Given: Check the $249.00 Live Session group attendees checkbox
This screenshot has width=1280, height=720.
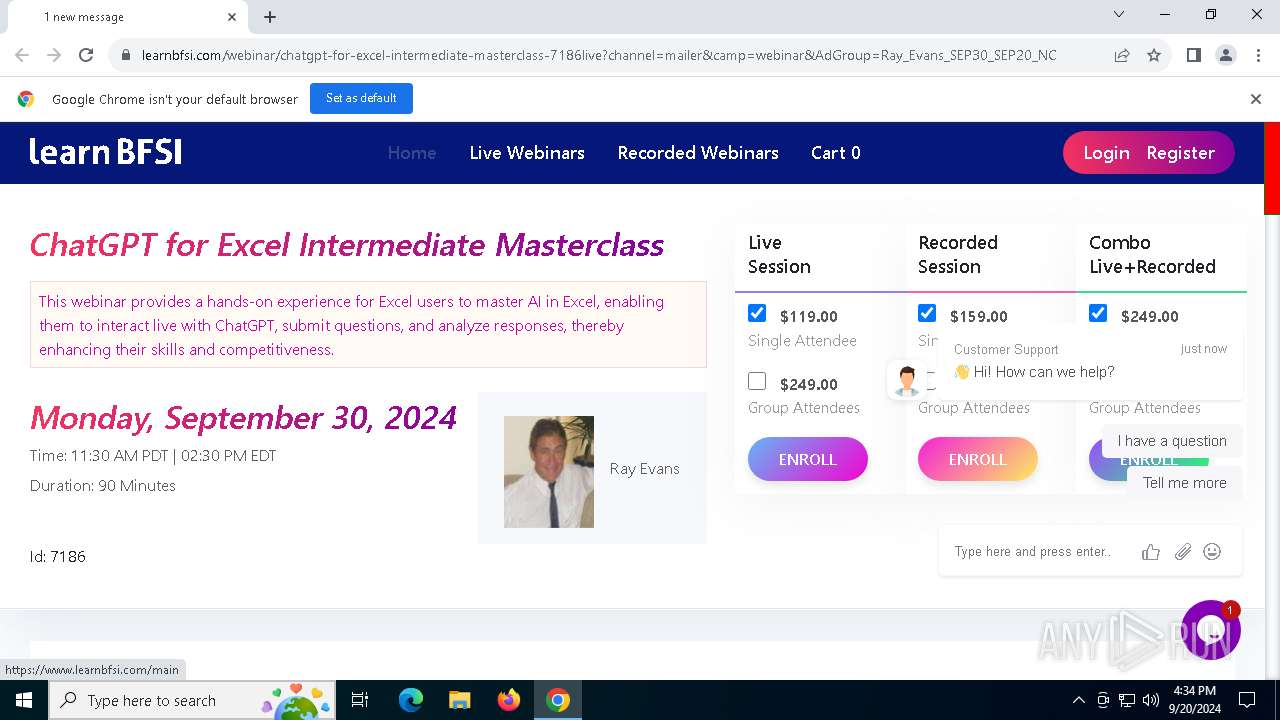Looking at the screenshot, I should (x=757, y=381).
